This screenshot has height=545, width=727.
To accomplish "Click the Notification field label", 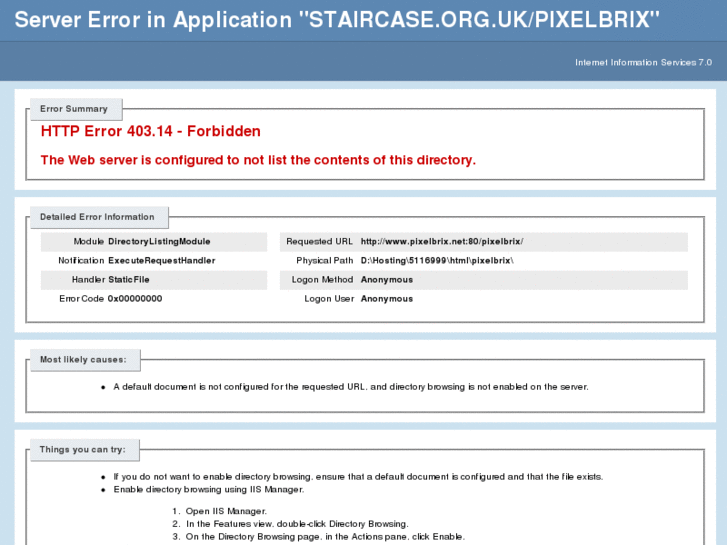I will click(81, 261).
